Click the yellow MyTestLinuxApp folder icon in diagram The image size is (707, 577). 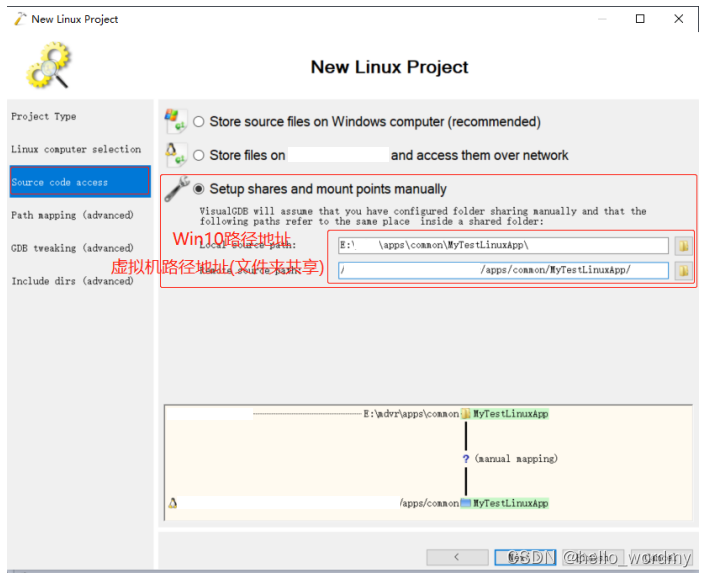[466, 413]
